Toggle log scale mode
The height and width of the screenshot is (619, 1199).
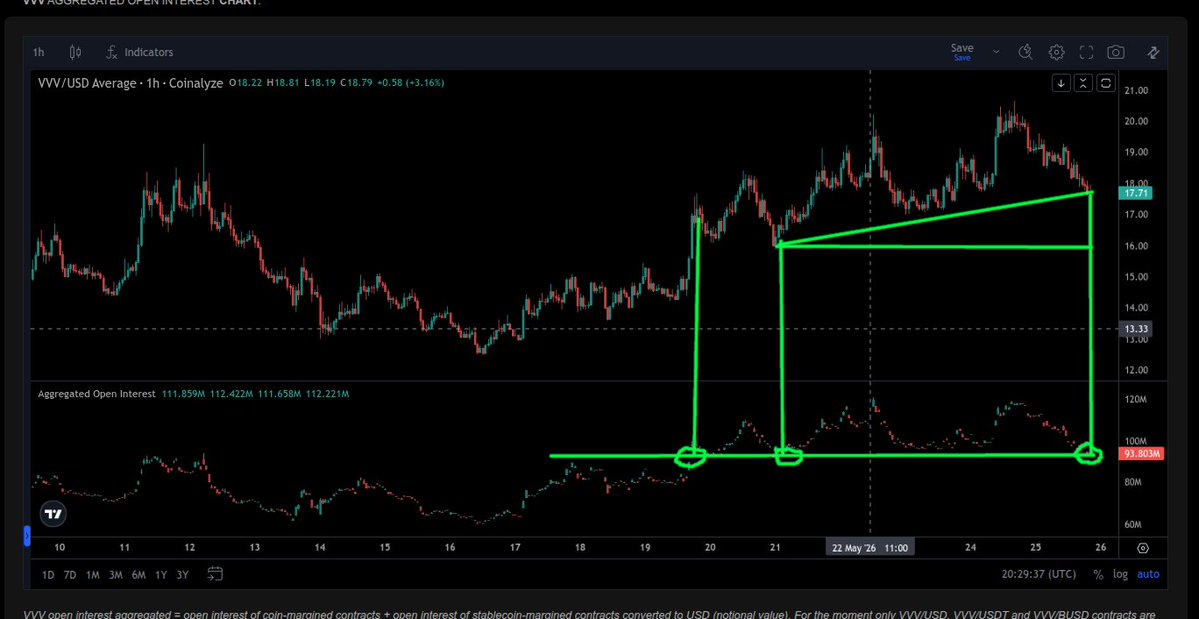pos(1120,575)
